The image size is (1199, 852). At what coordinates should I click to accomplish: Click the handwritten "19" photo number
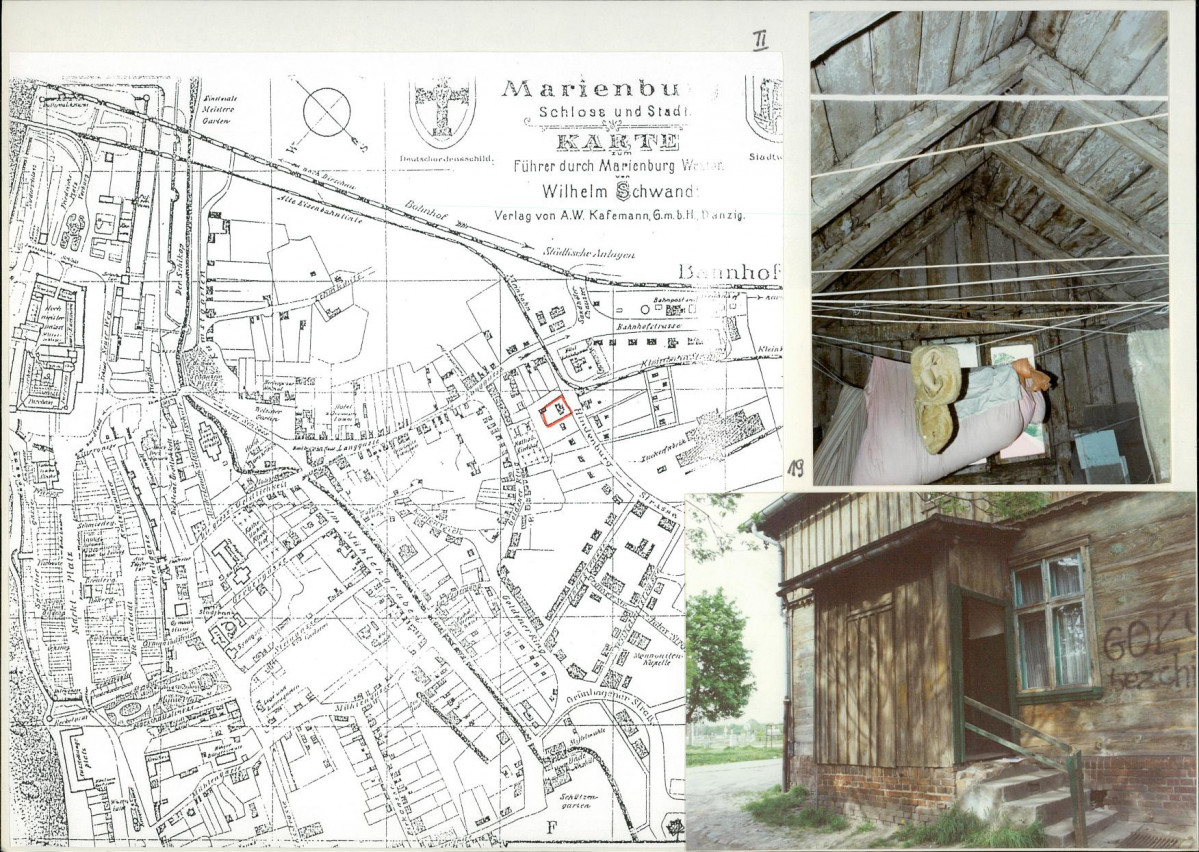point(796,468)
